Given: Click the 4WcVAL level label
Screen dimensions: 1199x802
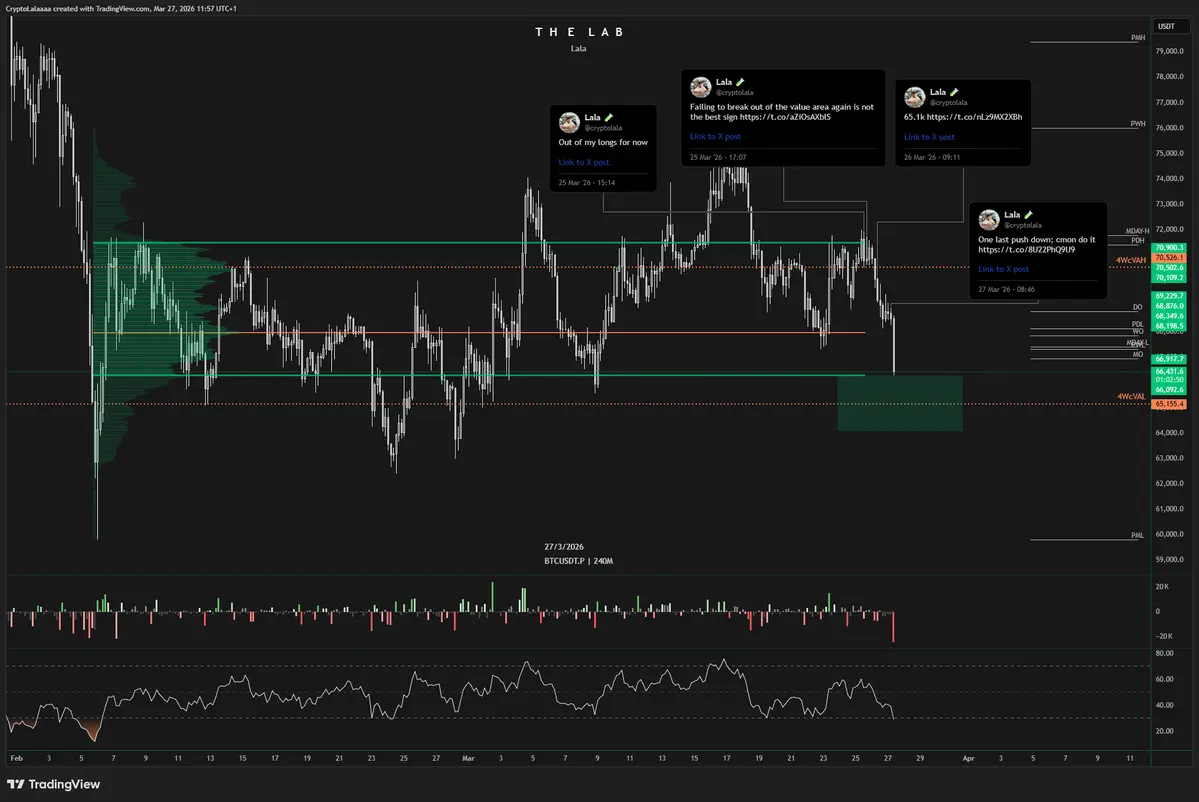Looking at the screenshot, I should pyautogui.click(x=1131, y=397).
